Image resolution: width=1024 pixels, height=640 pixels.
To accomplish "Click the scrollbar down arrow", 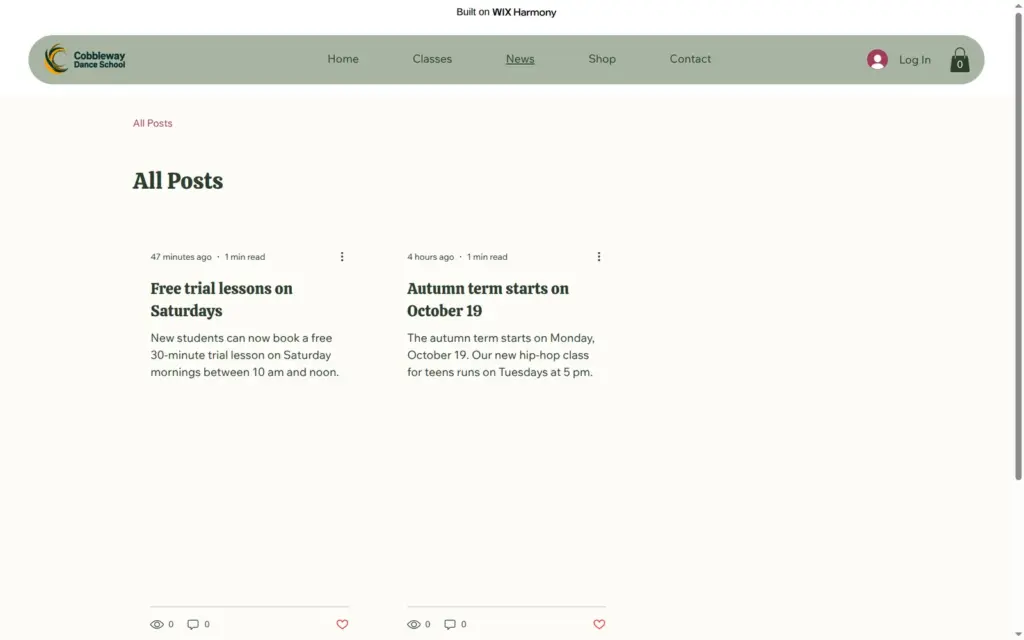I will point(1017,635).
